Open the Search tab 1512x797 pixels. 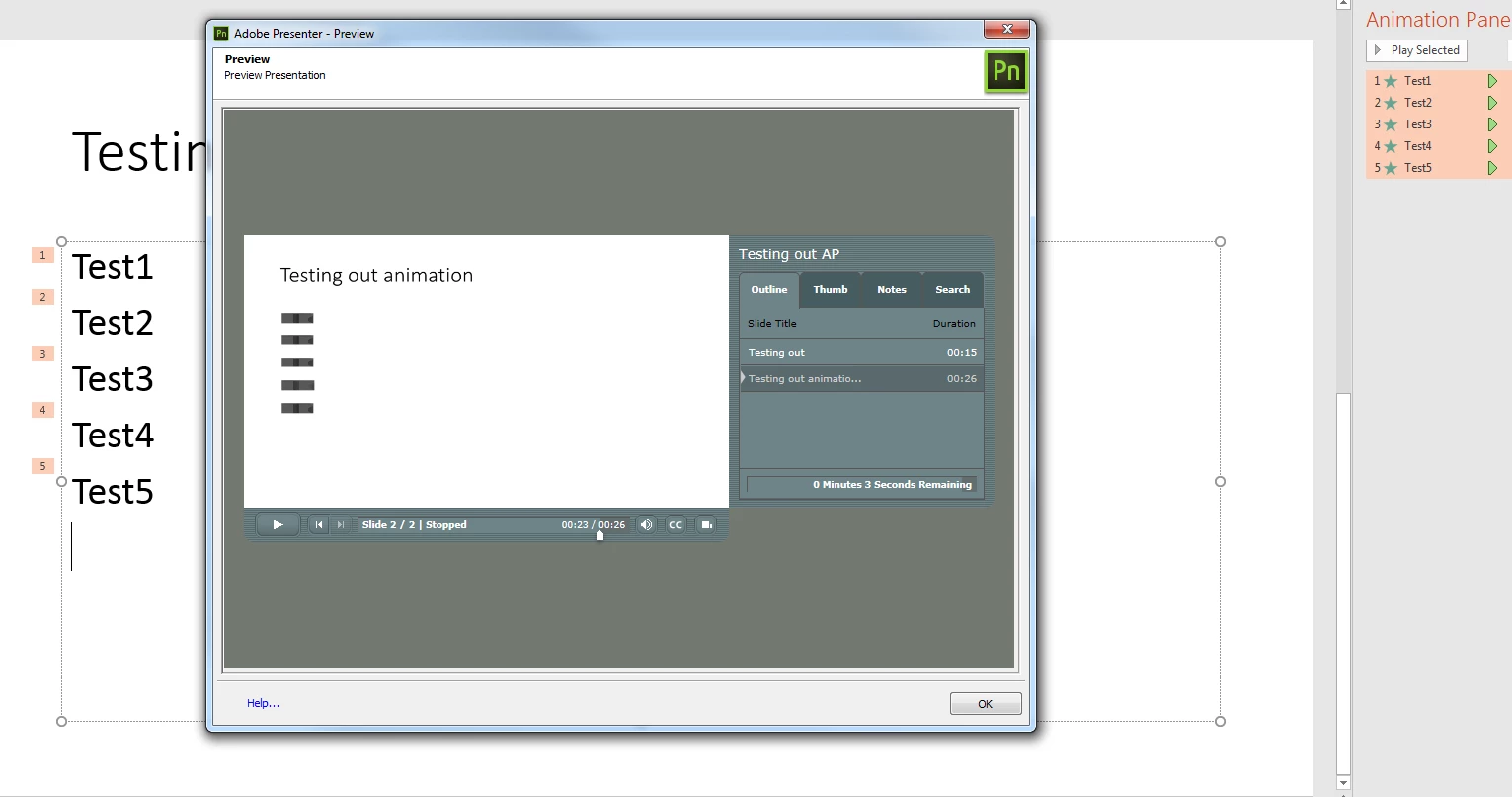pos(953,290)
